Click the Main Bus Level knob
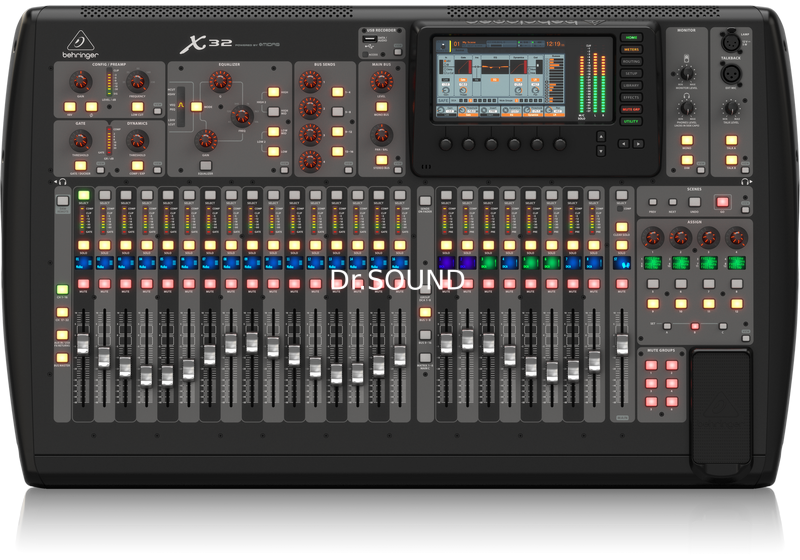The width and height of the screenshot is (800, 560). tap(381, 82)
